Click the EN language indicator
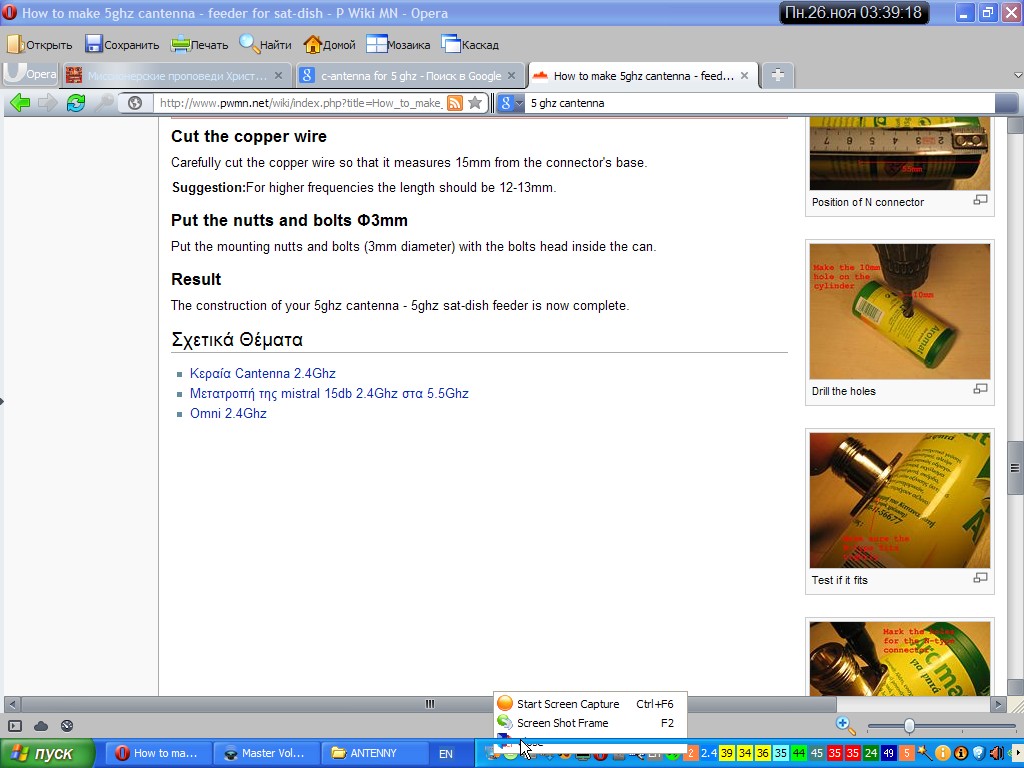This screenshot has height=768, width=1024. pyautogui.click(x=446, y=754)
